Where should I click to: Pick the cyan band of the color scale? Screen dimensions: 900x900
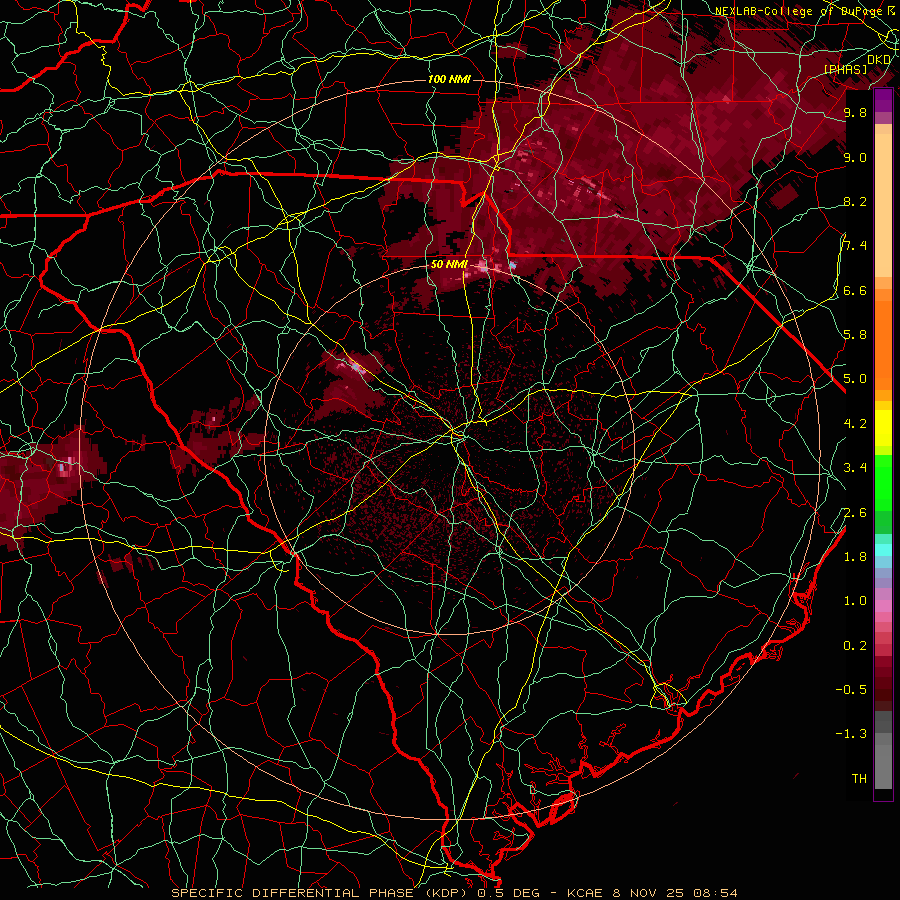883,550
